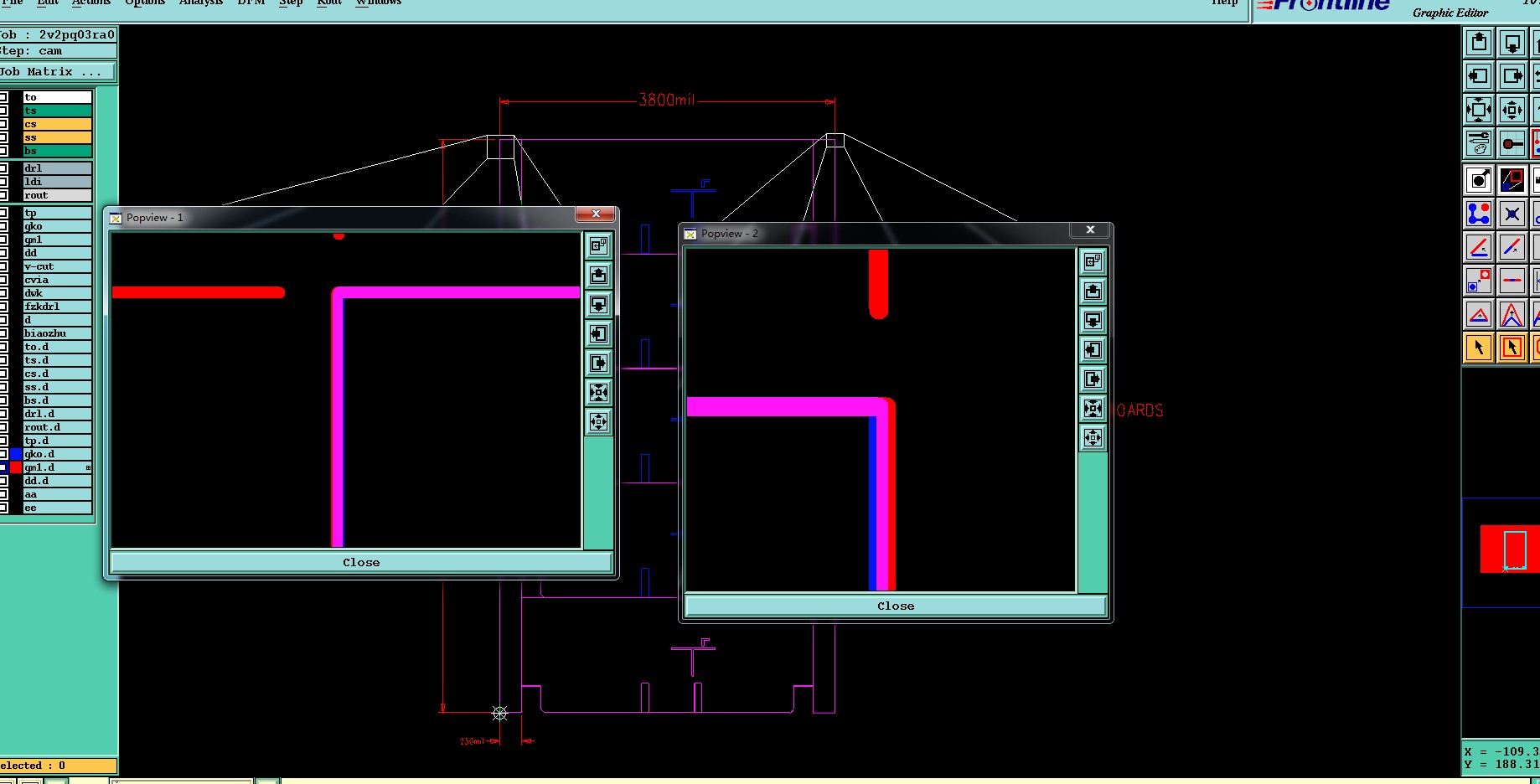Open the Analysis menu

tap(201, 3)
